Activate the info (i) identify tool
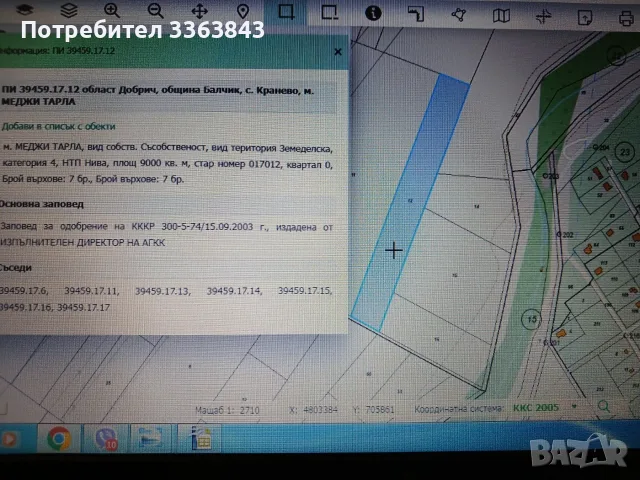The image size is (640, 480). pyautogui.click(x=373, y=13)
